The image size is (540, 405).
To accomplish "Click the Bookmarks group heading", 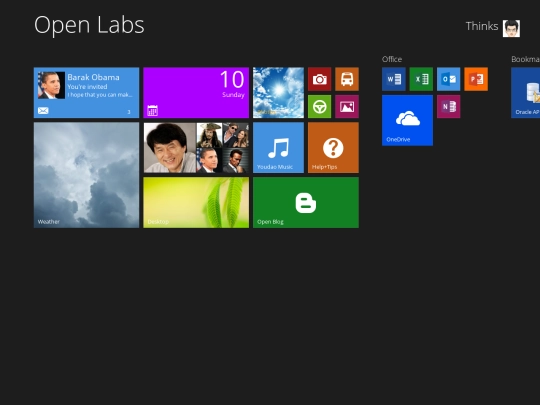I will (526, 59).
